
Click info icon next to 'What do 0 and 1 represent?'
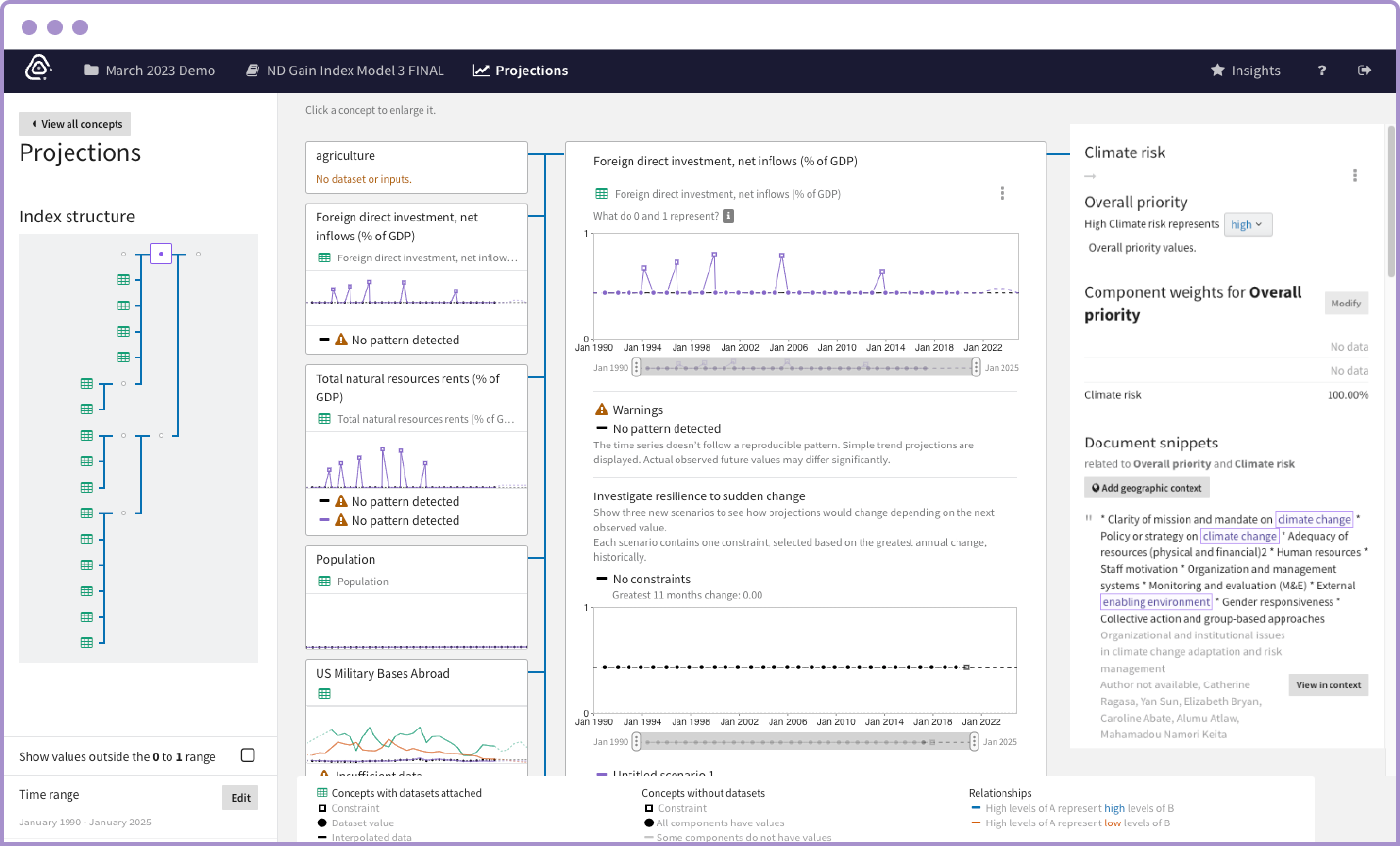(728, 216)
